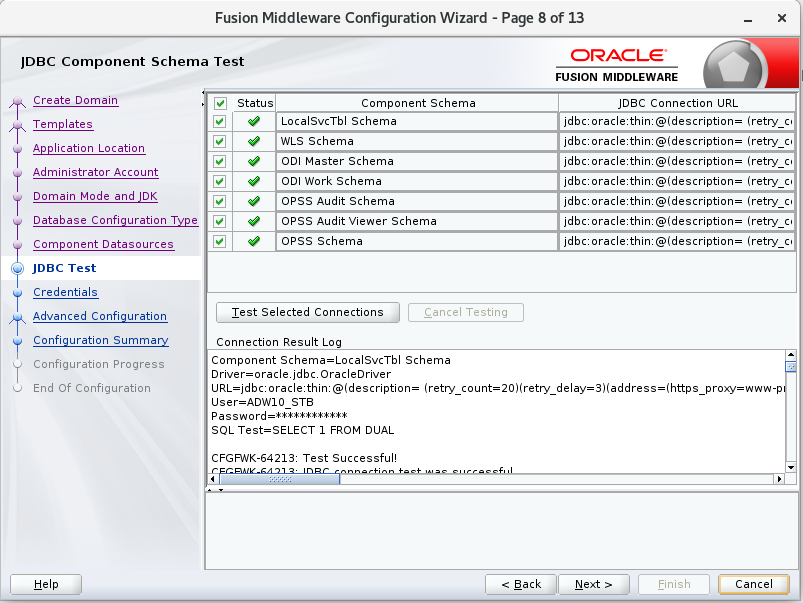Click the Component Schema column header

click(417, 103)
